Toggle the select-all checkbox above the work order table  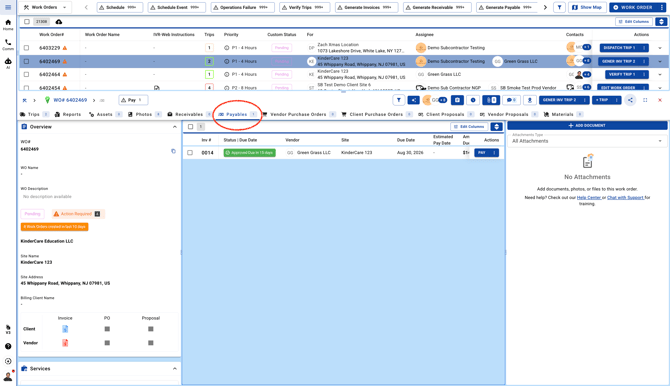(26, 22)
